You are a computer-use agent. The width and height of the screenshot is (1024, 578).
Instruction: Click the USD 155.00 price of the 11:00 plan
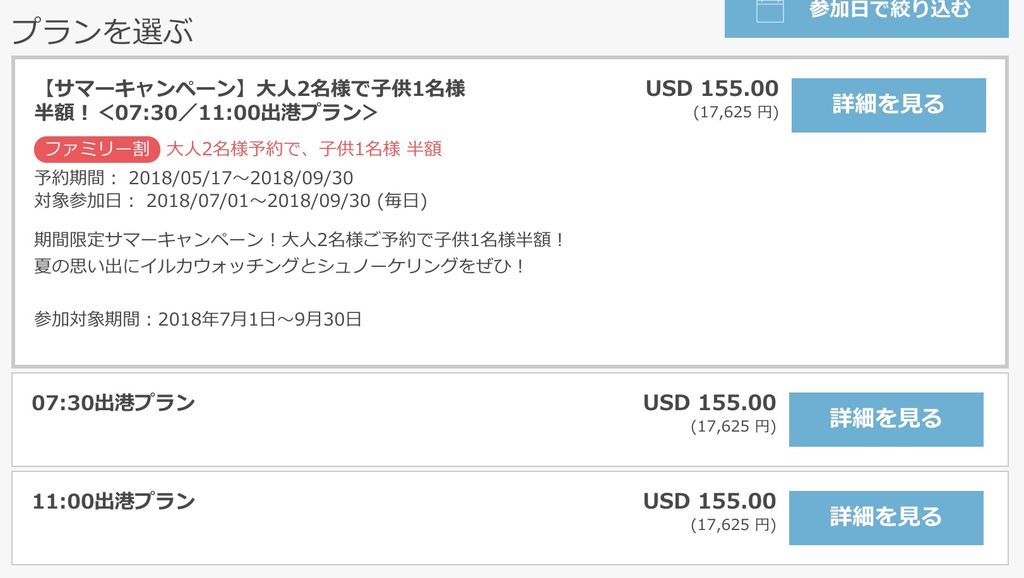pyautogui.click(x=709, y=501)
